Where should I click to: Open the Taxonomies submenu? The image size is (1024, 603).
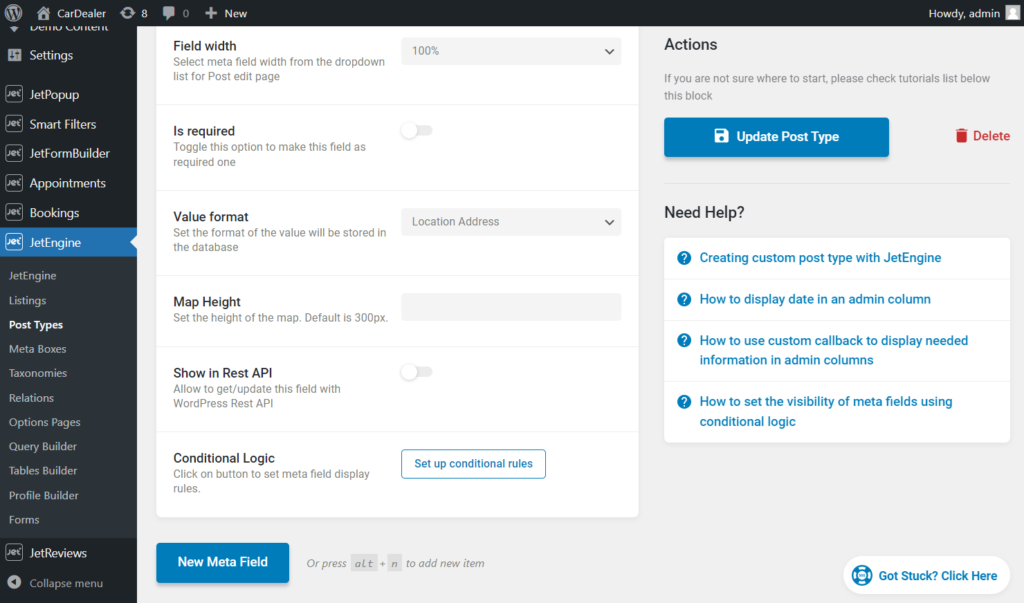(38, 373)
